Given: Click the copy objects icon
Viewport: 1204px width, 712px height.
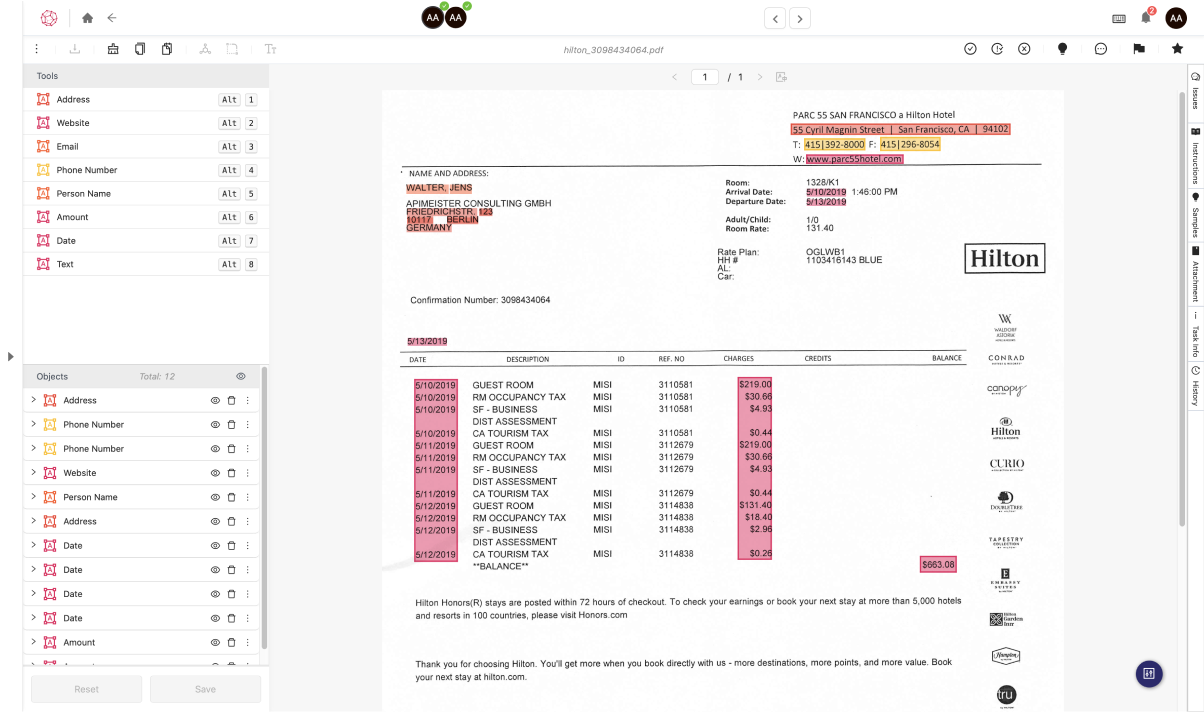Looking at the screenshot, I should click(x=140, y=49).
